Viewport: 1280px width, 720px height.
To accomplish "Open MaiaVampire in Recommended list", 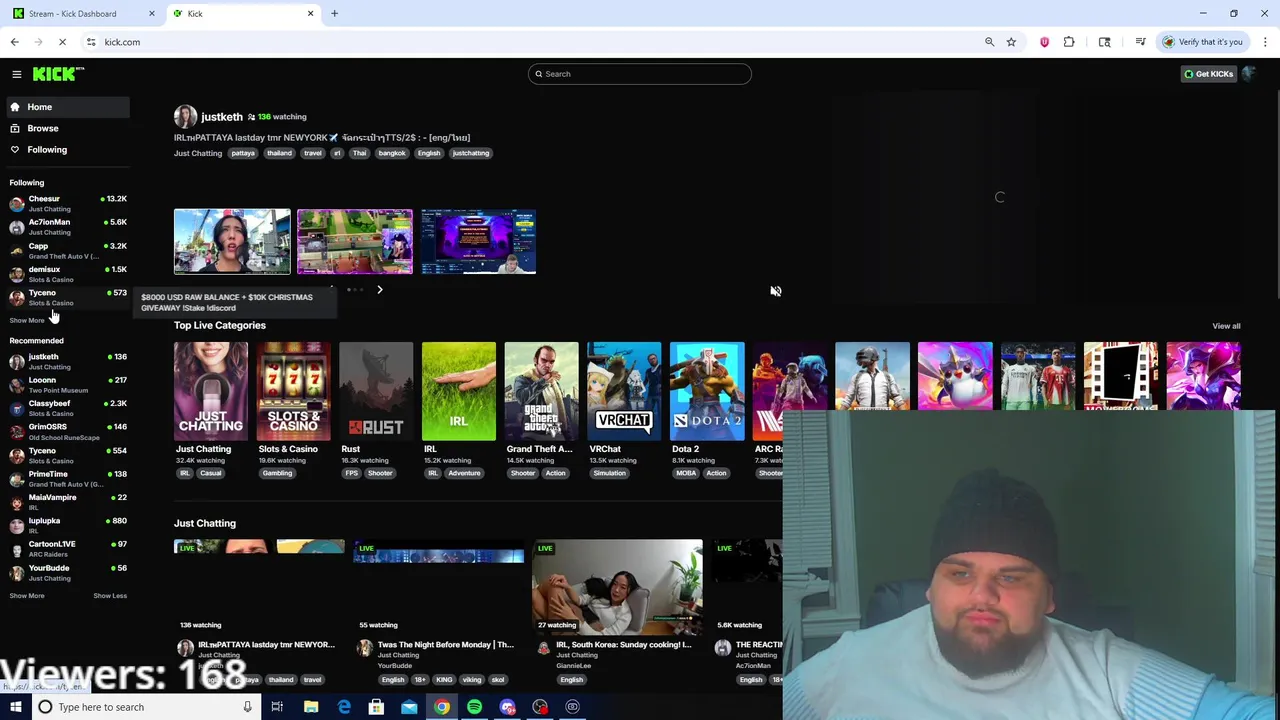I will click(67, 502).
